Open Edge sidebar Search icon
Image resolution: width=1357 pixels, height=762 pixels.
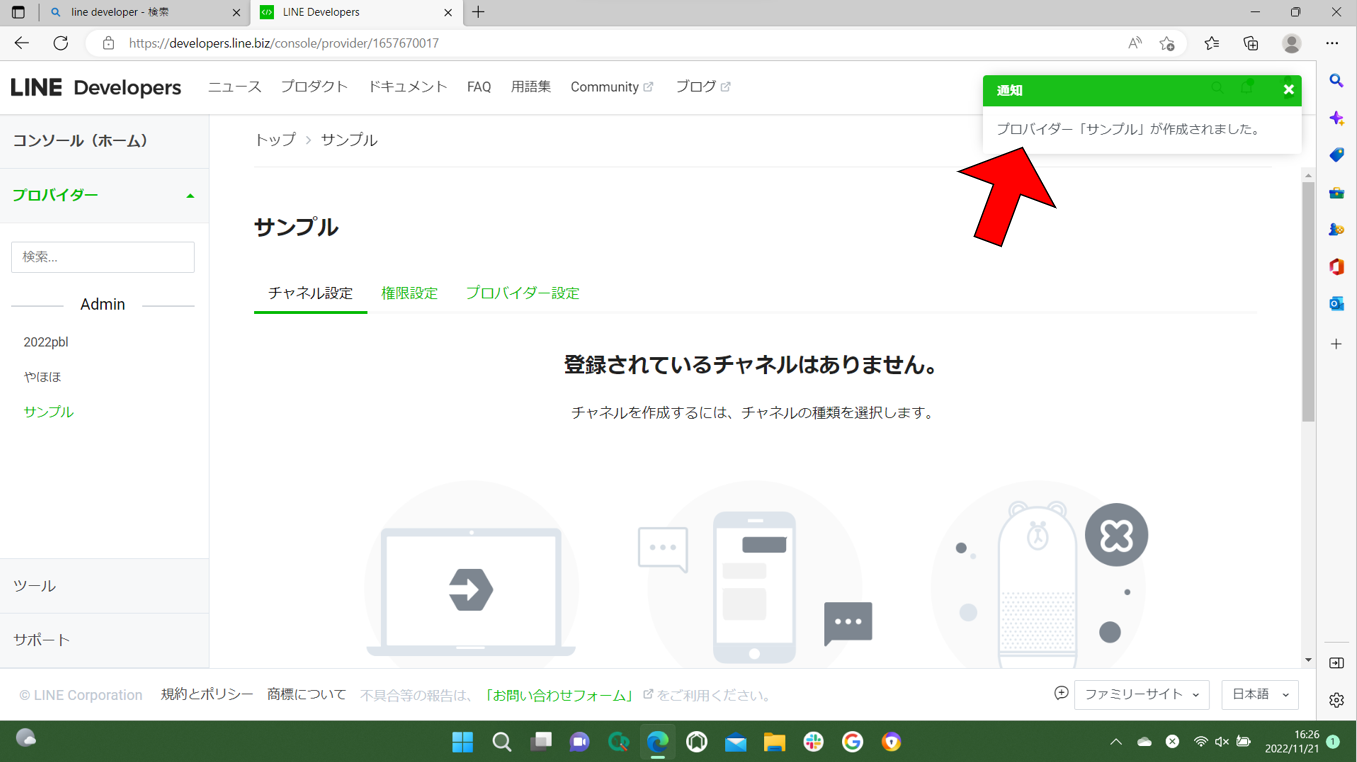[x=1336, y=81]
